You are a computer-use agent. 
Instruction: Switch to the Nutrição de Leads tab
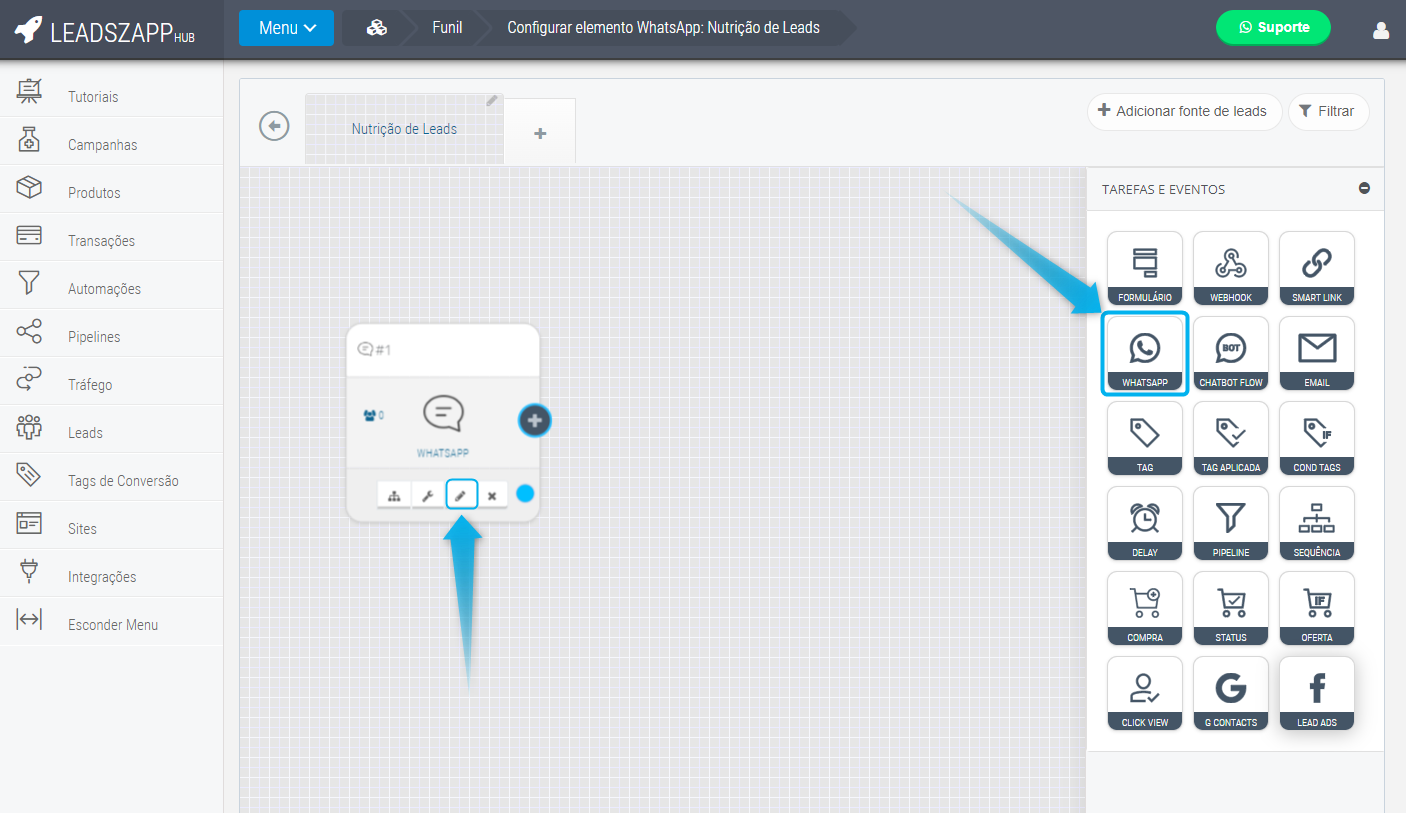click(x=404, y=129)
